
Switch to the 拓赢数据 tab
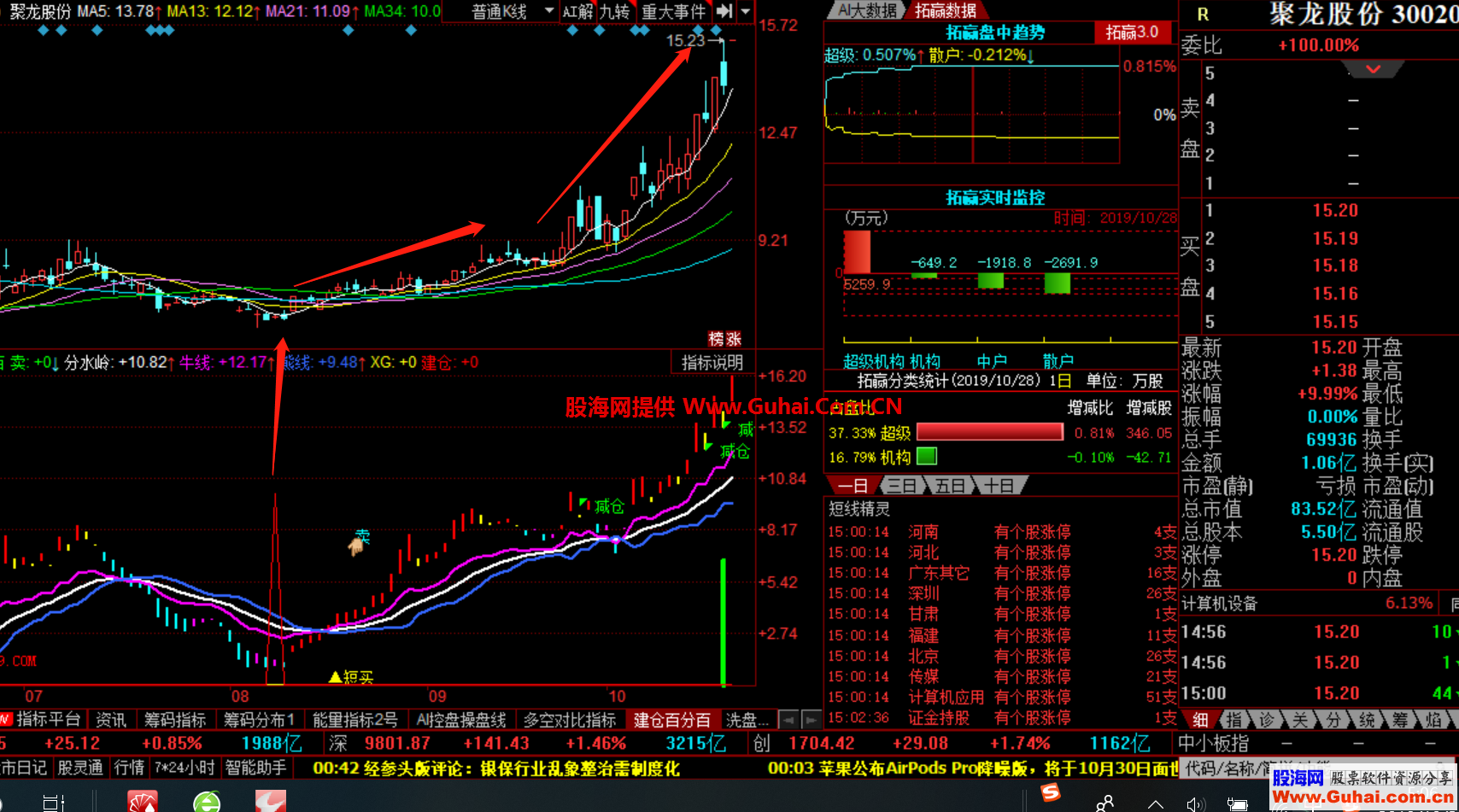point(945,10)
